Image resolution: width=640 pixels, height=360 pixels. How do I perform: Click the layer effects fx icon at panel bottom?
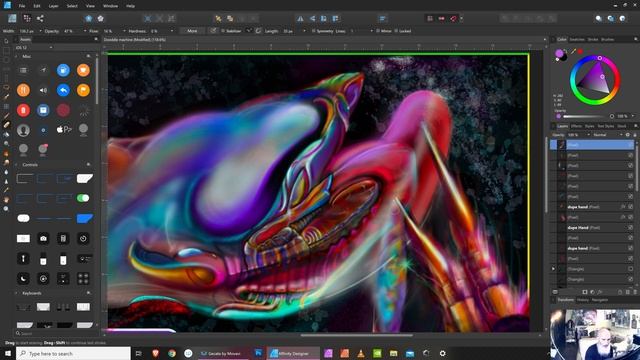pos(600,292)
